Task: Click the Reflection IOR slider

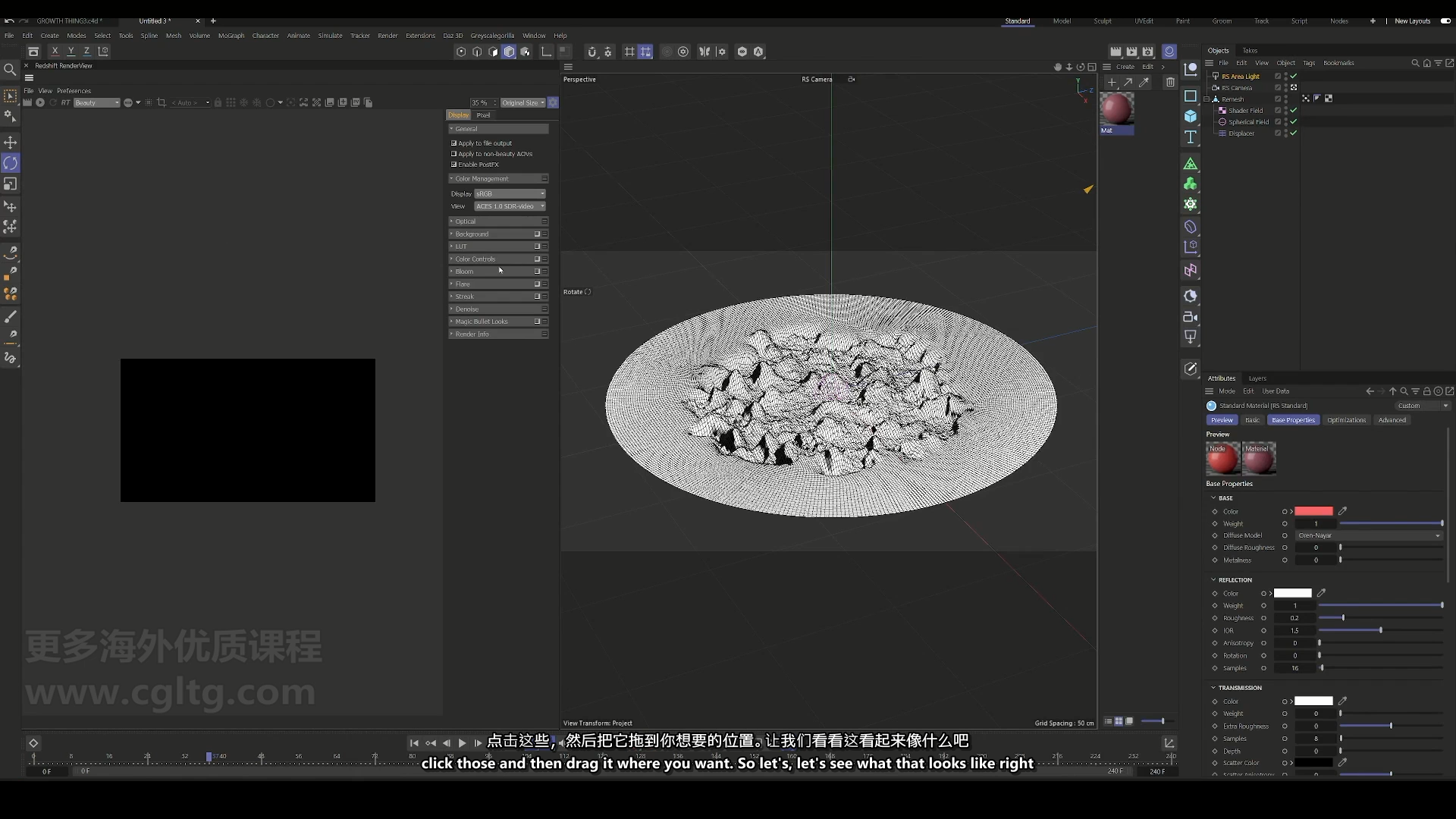Action: pos(1380,630)
